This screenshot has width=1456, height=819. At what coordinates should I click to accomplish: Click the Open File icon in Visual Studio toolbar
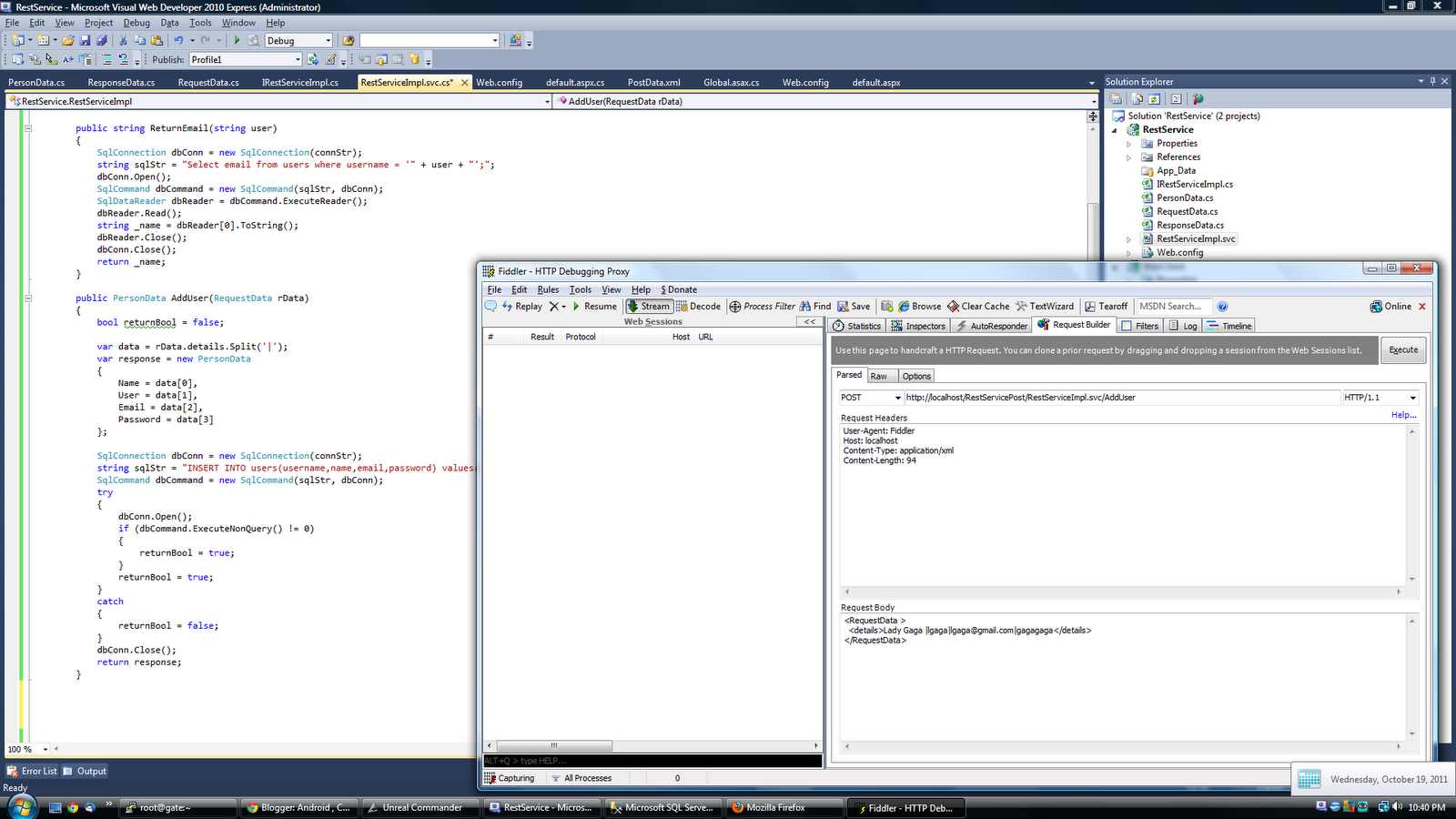coord(68,40)
